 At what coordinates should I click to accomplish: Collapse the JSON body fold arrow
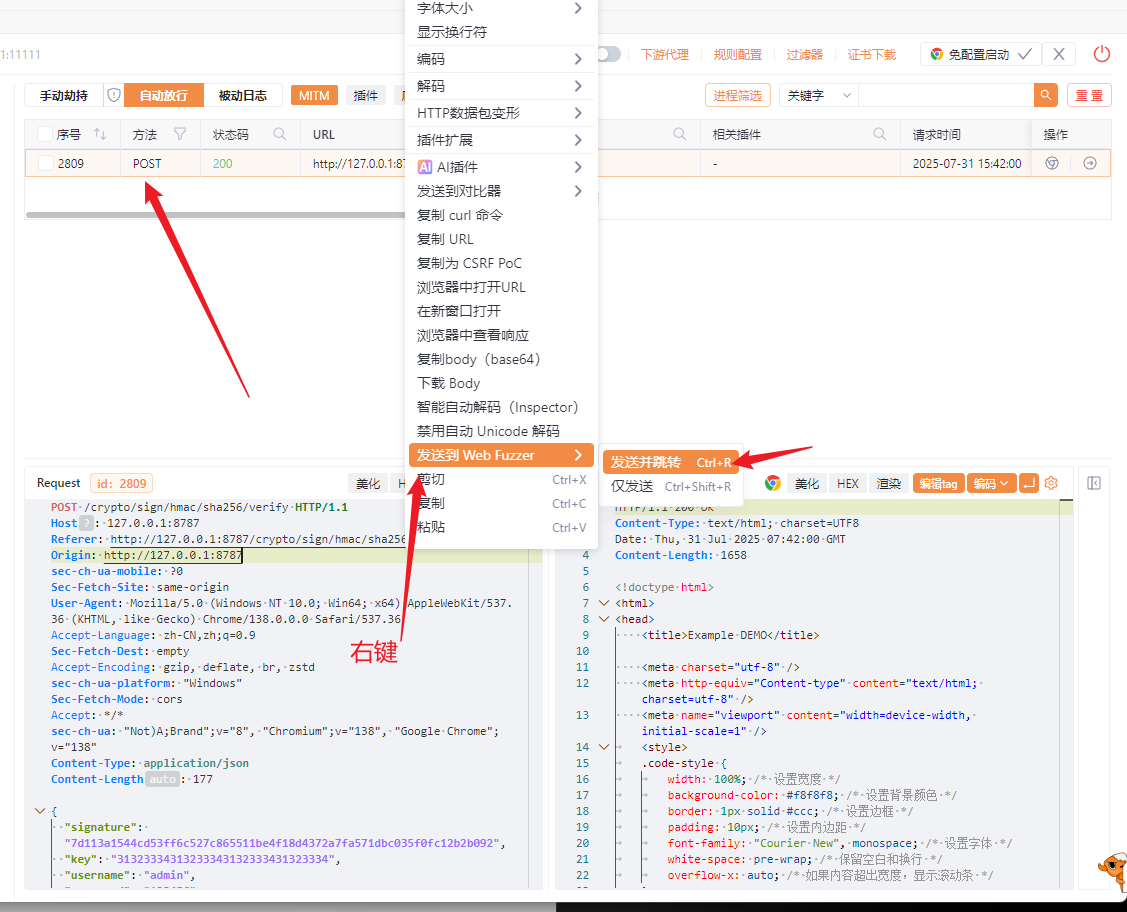[x=40, y=811]
